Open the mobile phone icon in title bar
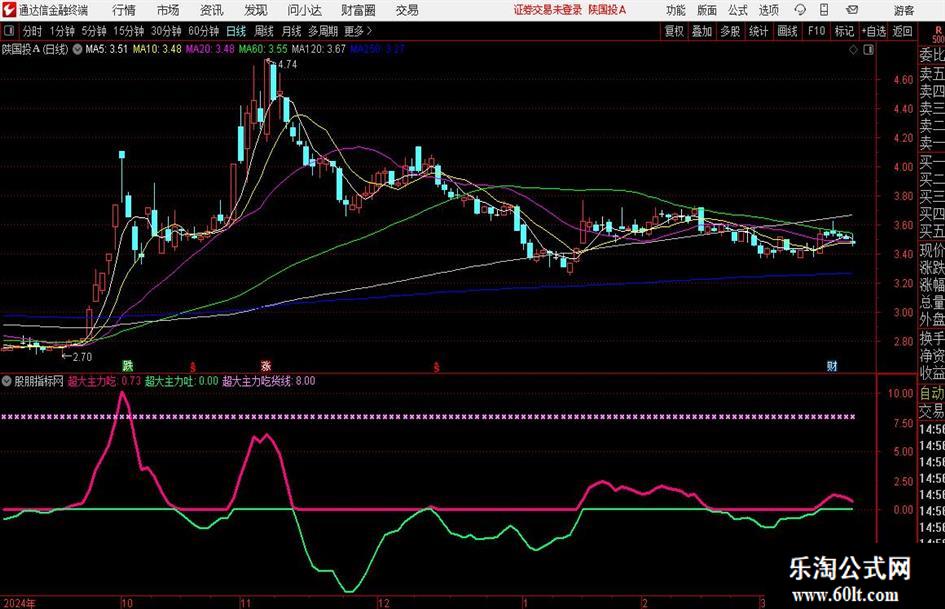This screenshot has width=945, height=609. point(824,10)
